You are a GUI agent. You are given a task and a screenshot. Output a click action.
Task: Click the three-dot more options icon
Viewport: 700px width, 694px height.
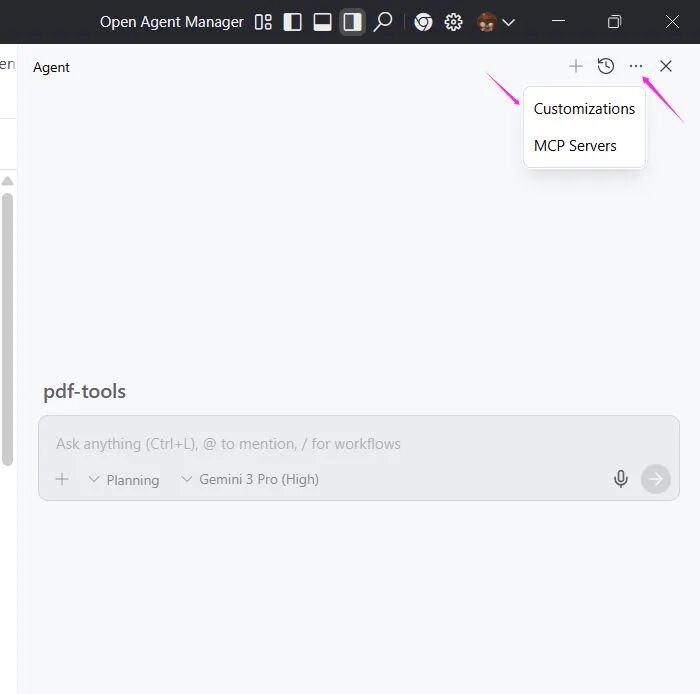point(636,66)
